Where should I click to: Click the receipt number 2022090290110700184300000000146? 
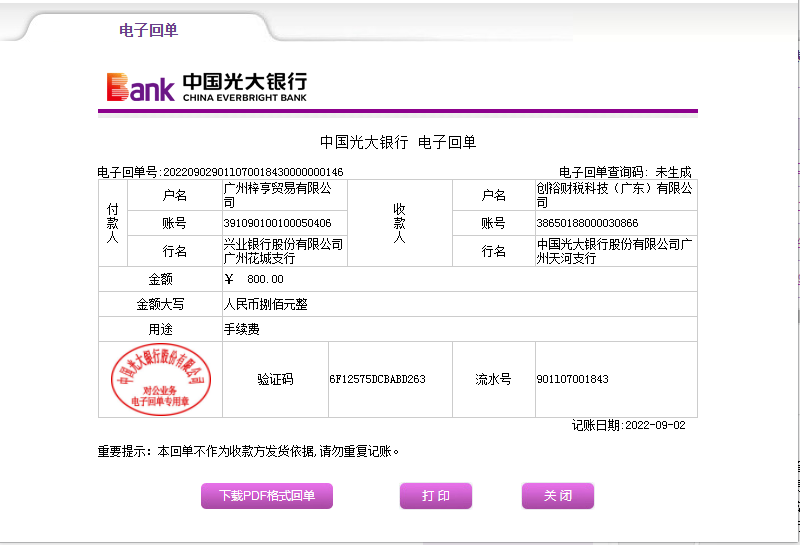(x=253, y=172)
